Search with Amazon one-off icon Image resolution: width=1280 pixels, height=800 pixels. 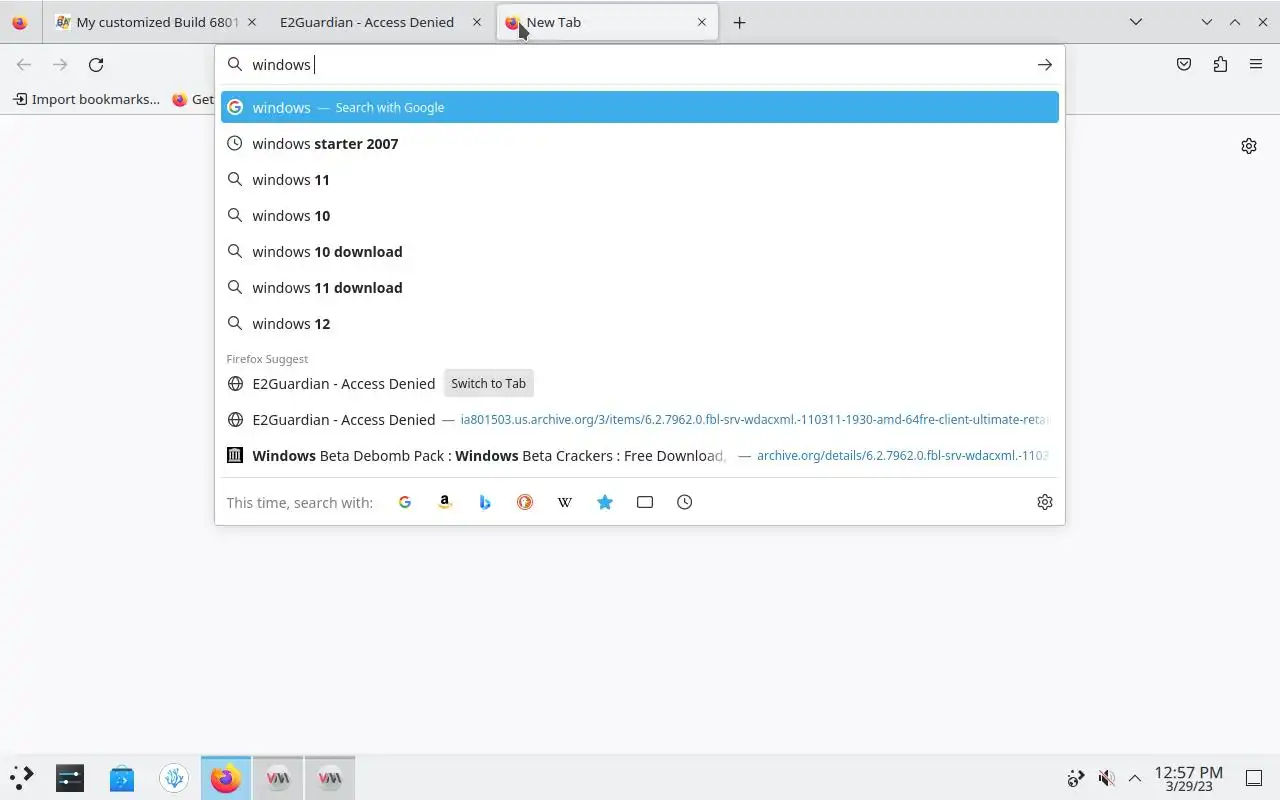click(445, 502)
